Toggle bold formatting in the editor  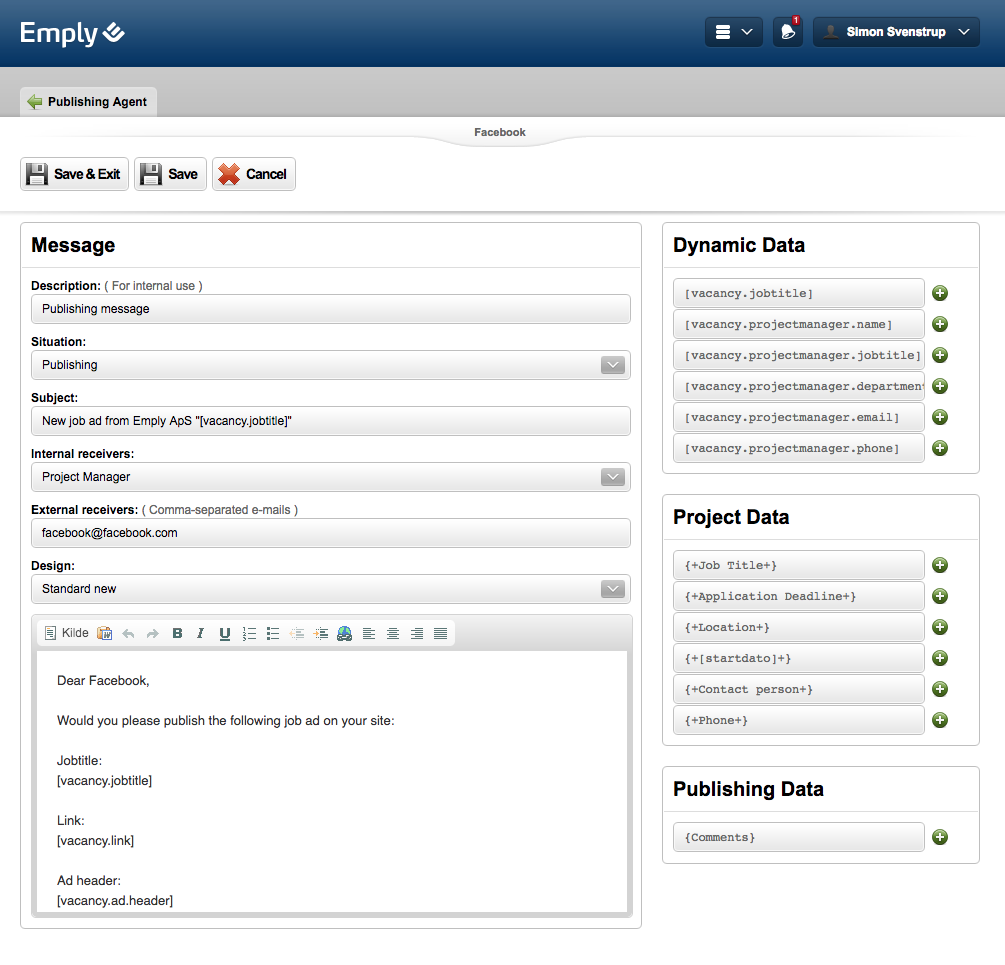click(x=177, y=633)
